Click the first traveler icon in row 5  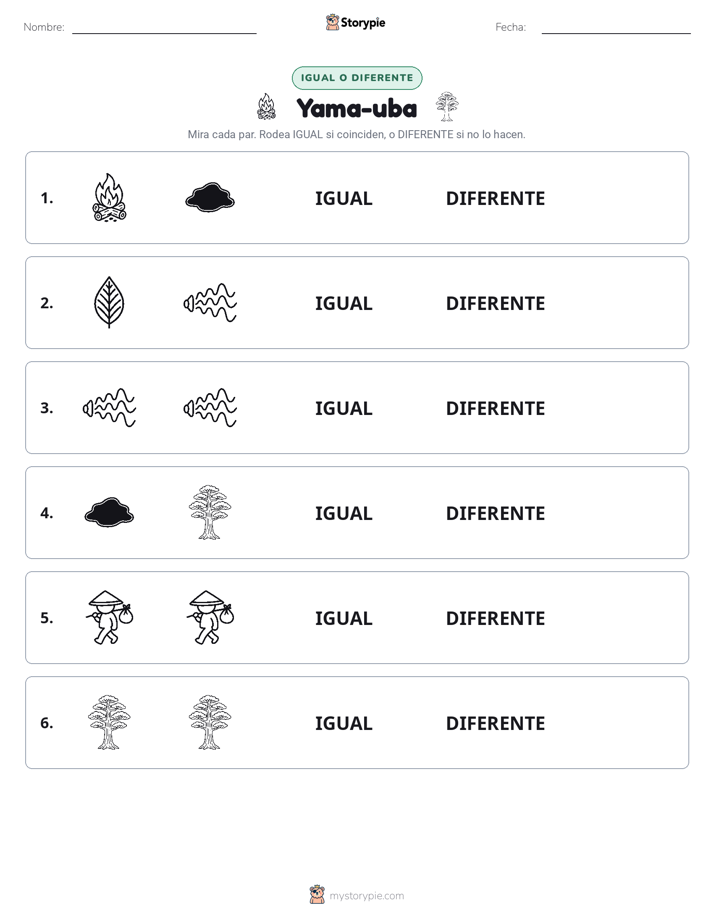click(x=110, y=617)
